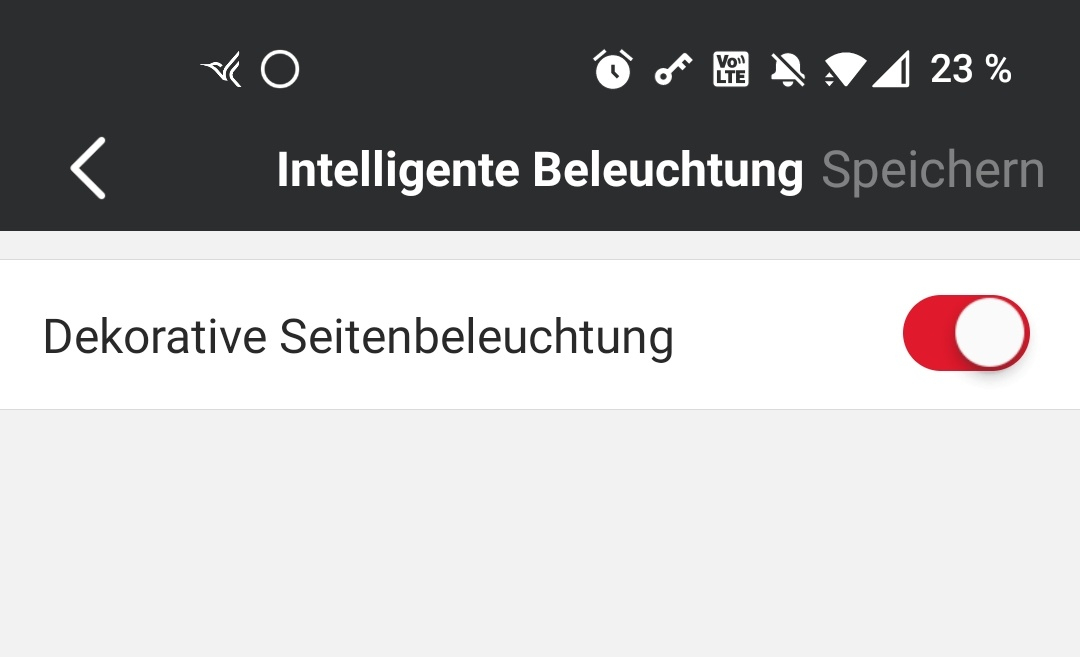The height and width of the screenshot is (657, 1080).
Task: Tap the Intelligente Beleuchtung header title
Action: pos(540,171)
